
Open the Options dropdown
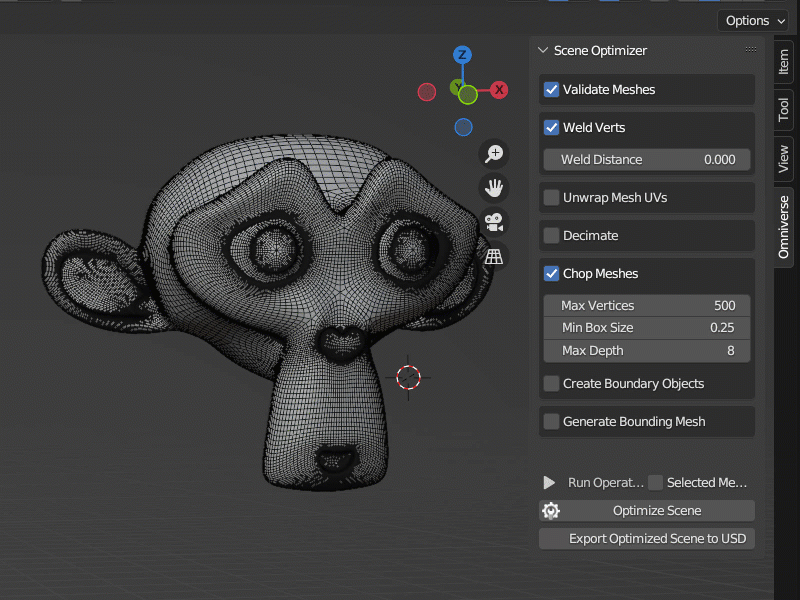tap(753, 21)
